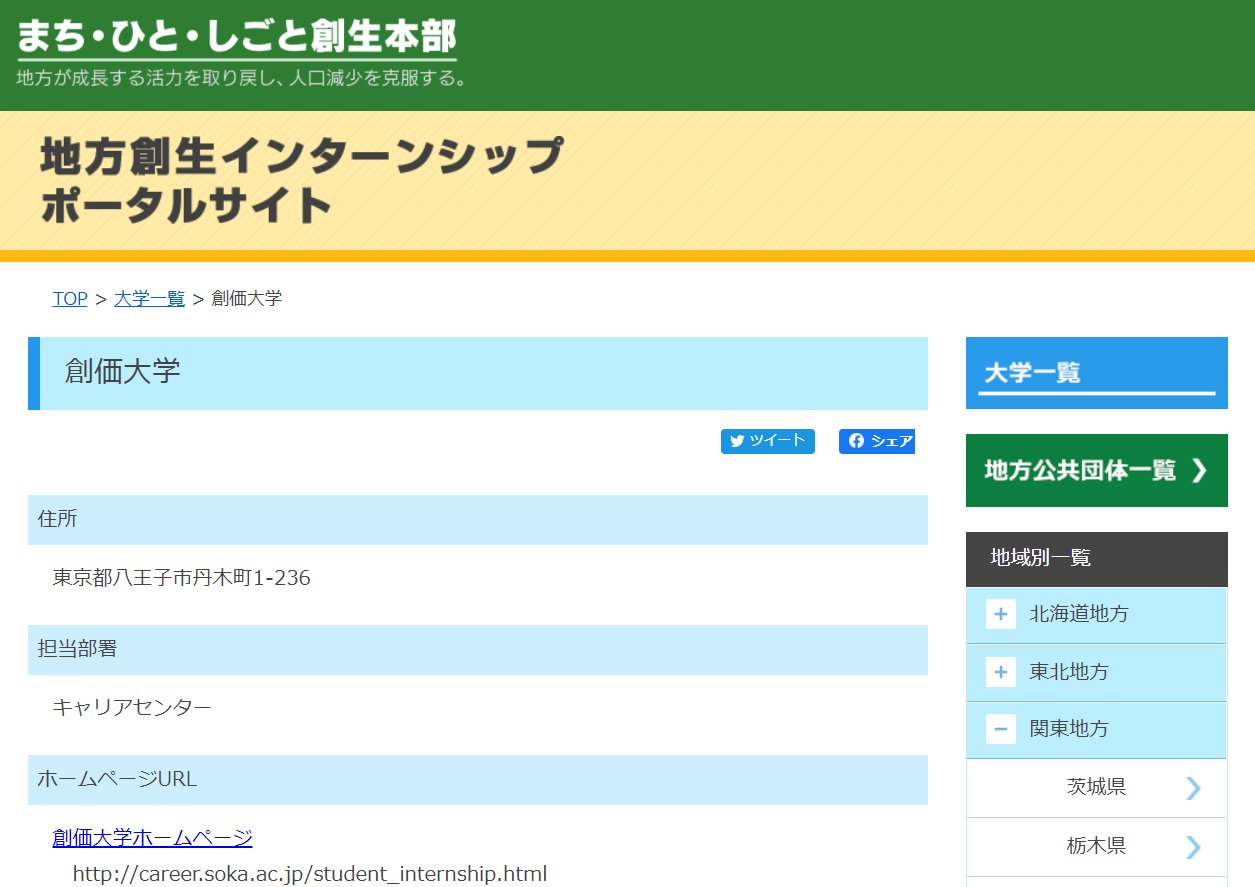Open the 茨城県 prefecture entry
1255x887 pixels.
click(1097, 788)
